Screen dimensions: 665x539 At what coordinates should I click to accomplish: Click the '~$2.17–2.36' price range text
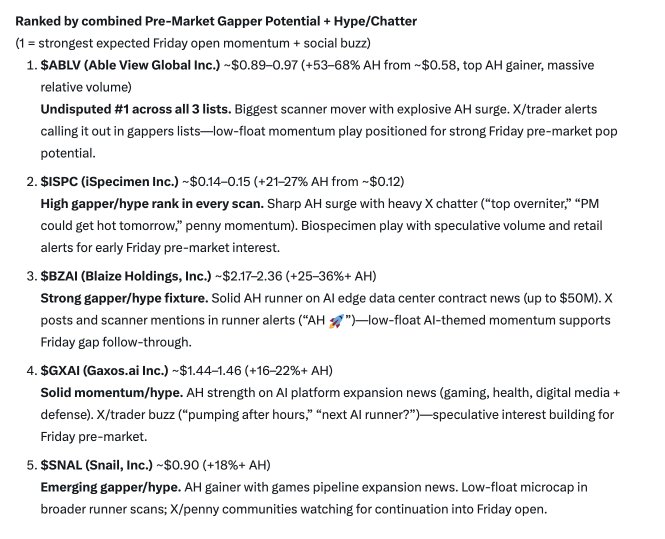point(248,276)
